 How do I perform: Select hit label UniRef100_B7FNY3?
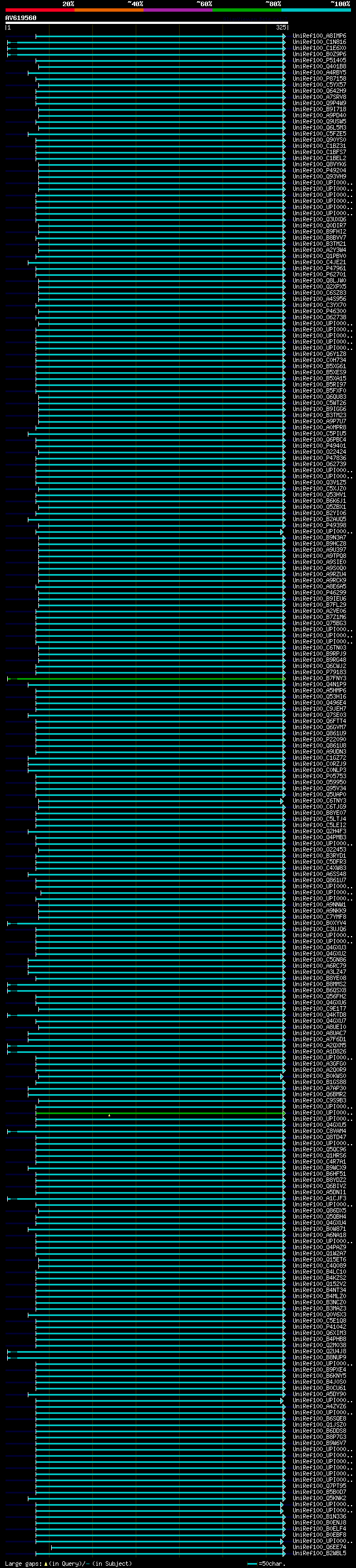[x=319, y=679]
